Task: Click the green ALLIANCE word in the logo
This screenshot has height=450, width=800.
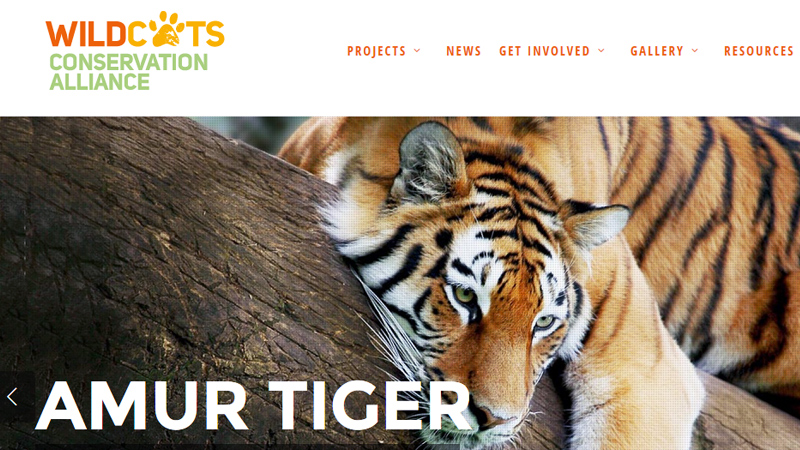Action: tap(99, 82)
